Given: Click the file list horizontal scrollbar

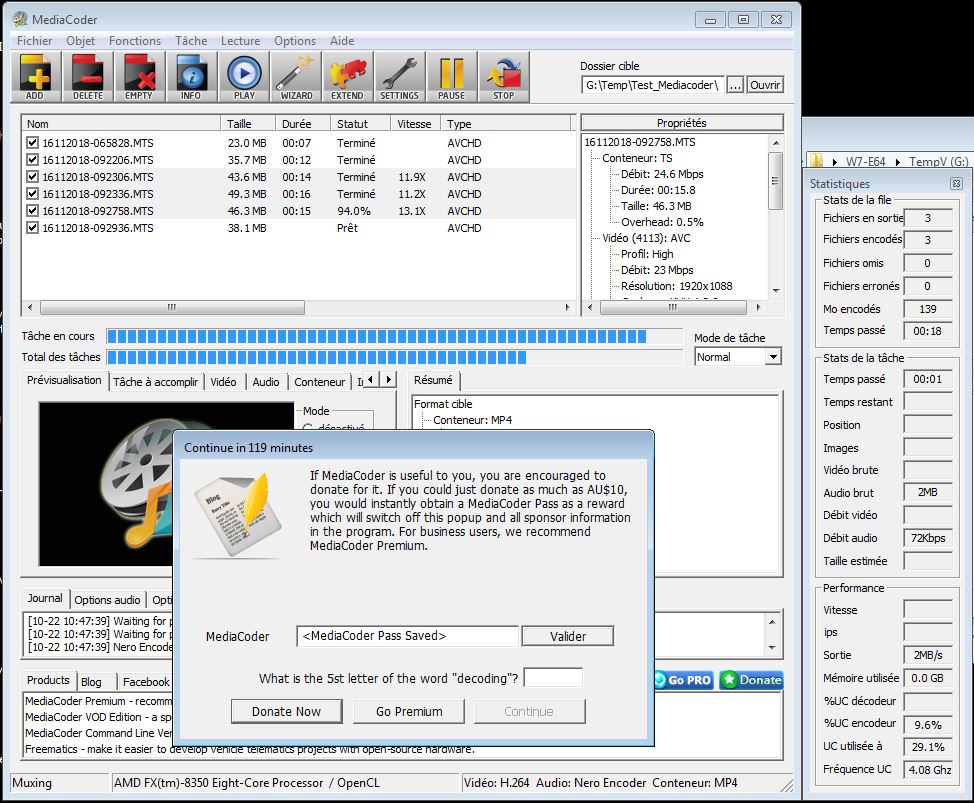Looking at the screenshot, I should 298,307.
